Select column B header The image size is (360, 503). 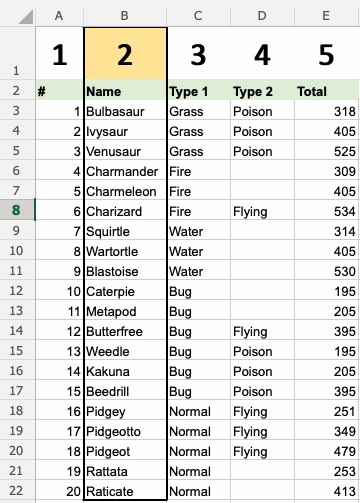125,16
